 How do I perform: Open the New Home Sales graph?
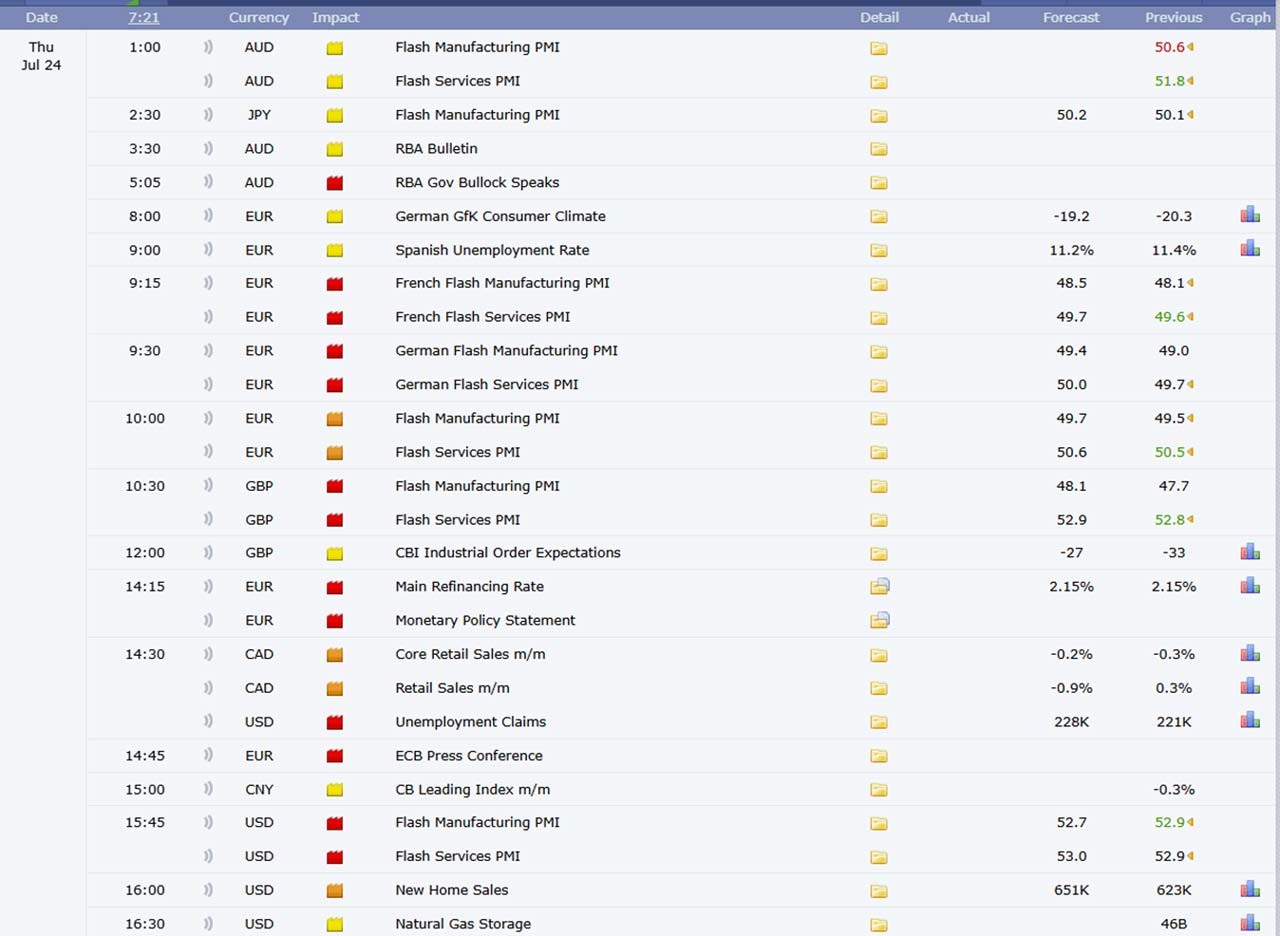1250,889
